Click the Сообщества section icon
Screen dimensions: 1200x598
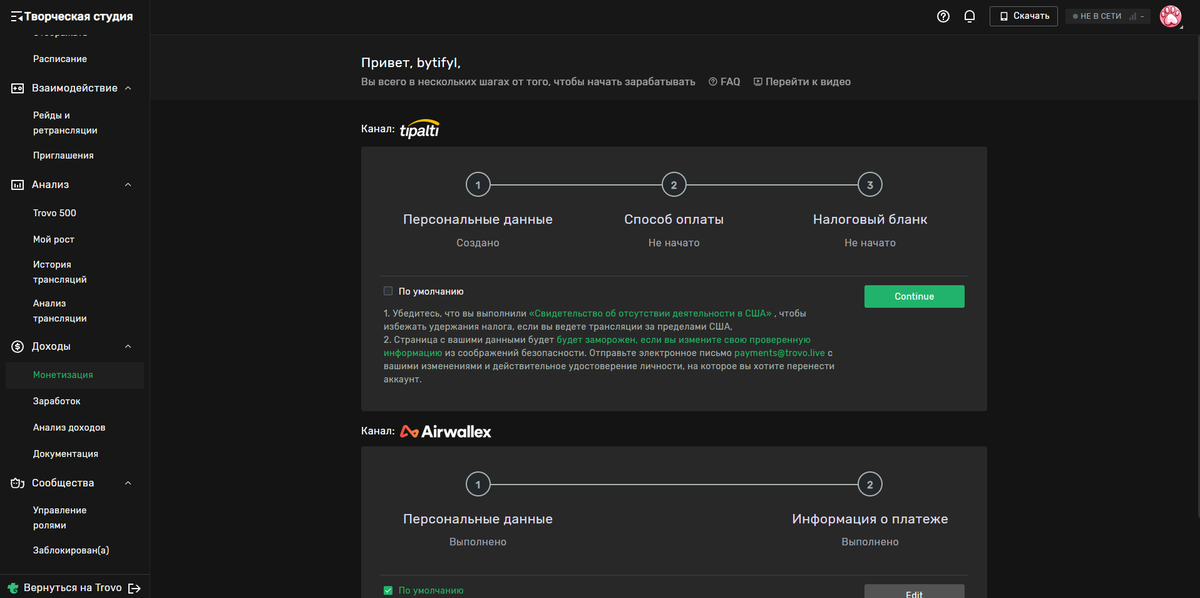[17, 483]
